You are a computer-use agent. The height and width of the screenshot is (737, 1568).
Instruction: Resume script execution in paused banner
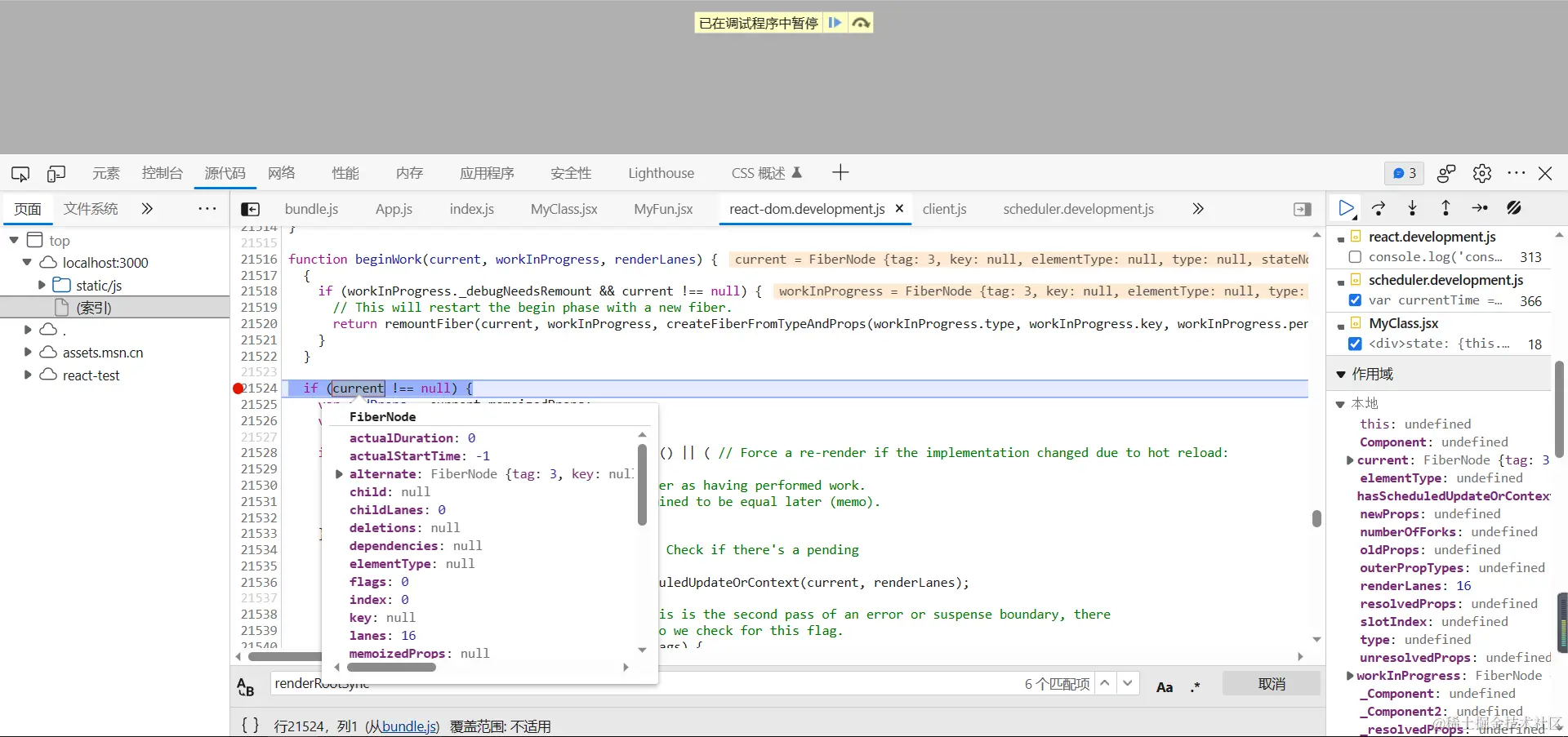[x=835, y=23]
